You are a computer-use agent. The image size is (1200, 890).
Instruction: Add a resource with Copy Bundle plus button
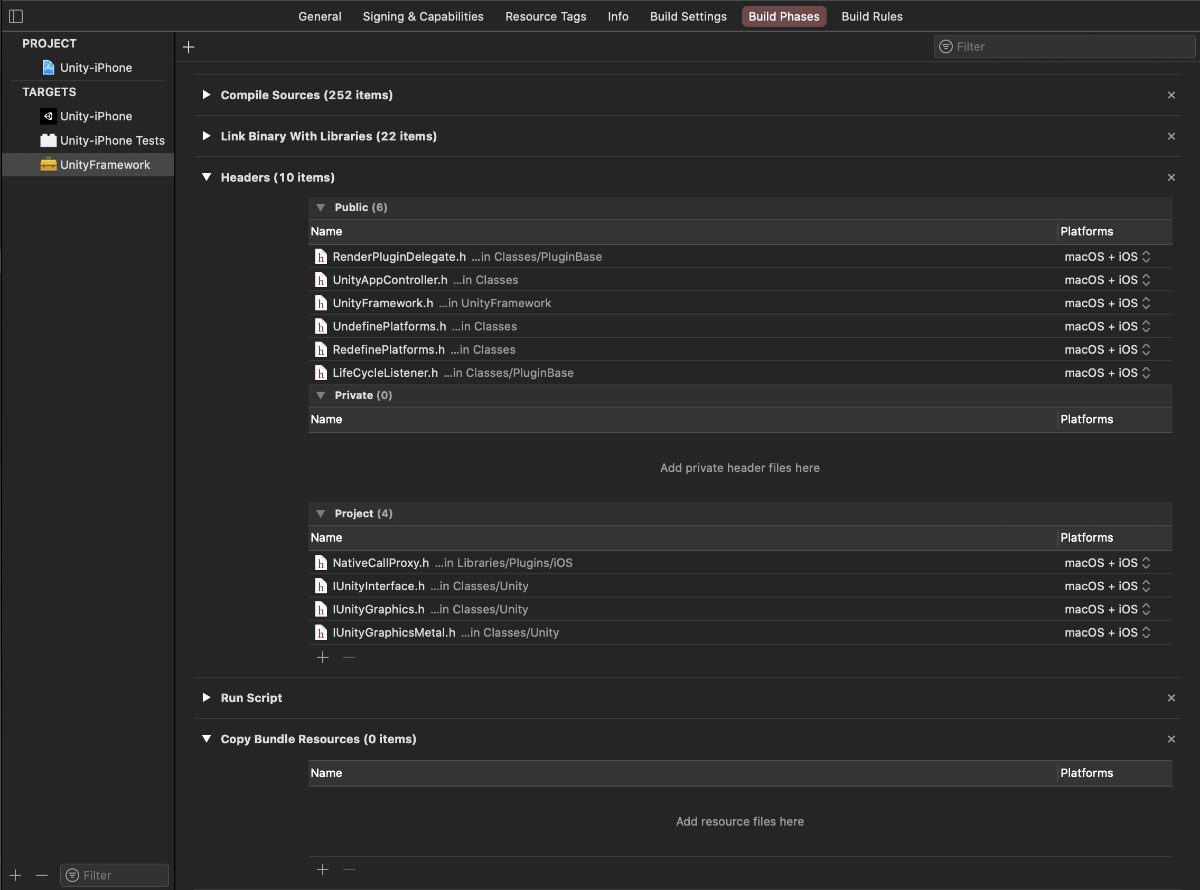[322, 869]
